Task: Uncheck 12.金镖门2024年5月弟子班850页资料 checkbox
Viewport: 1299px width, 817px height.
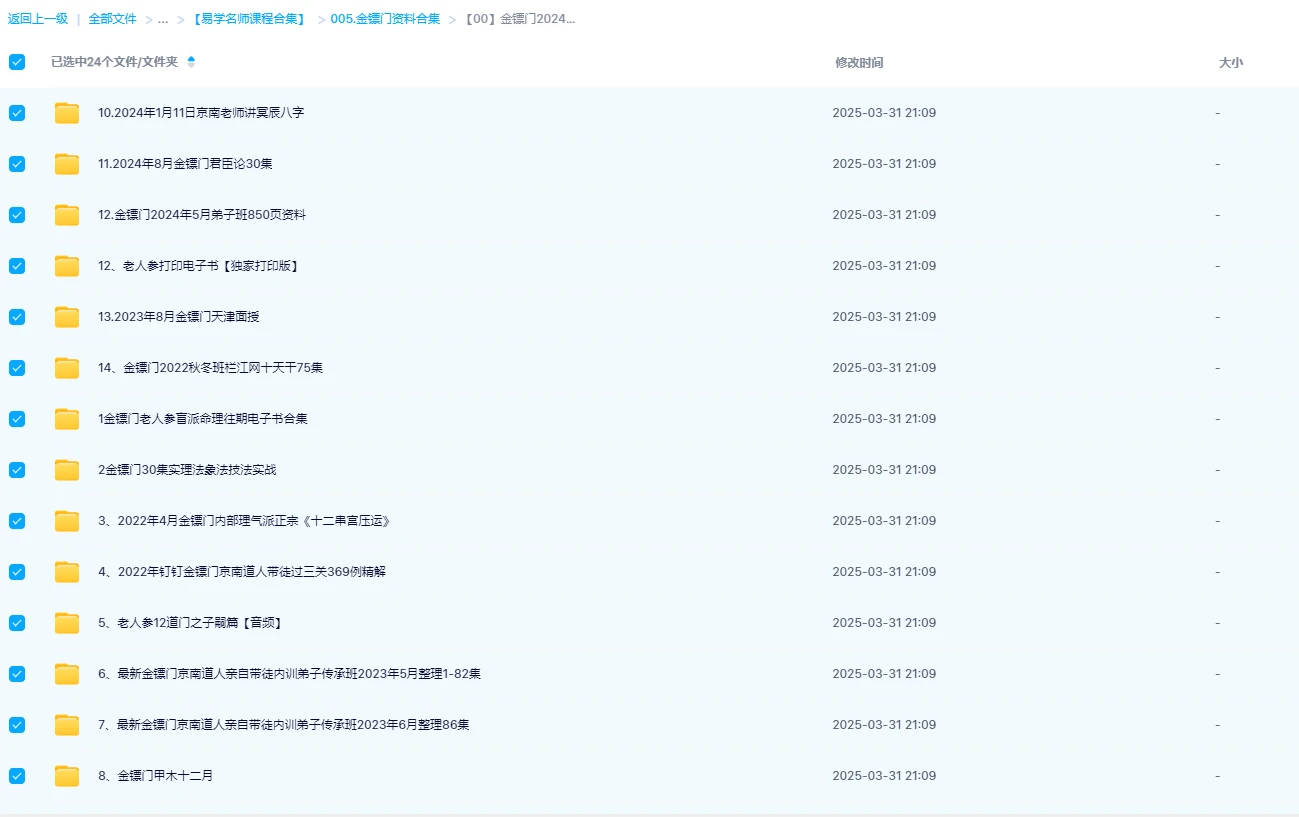Action: pos(17,215)
